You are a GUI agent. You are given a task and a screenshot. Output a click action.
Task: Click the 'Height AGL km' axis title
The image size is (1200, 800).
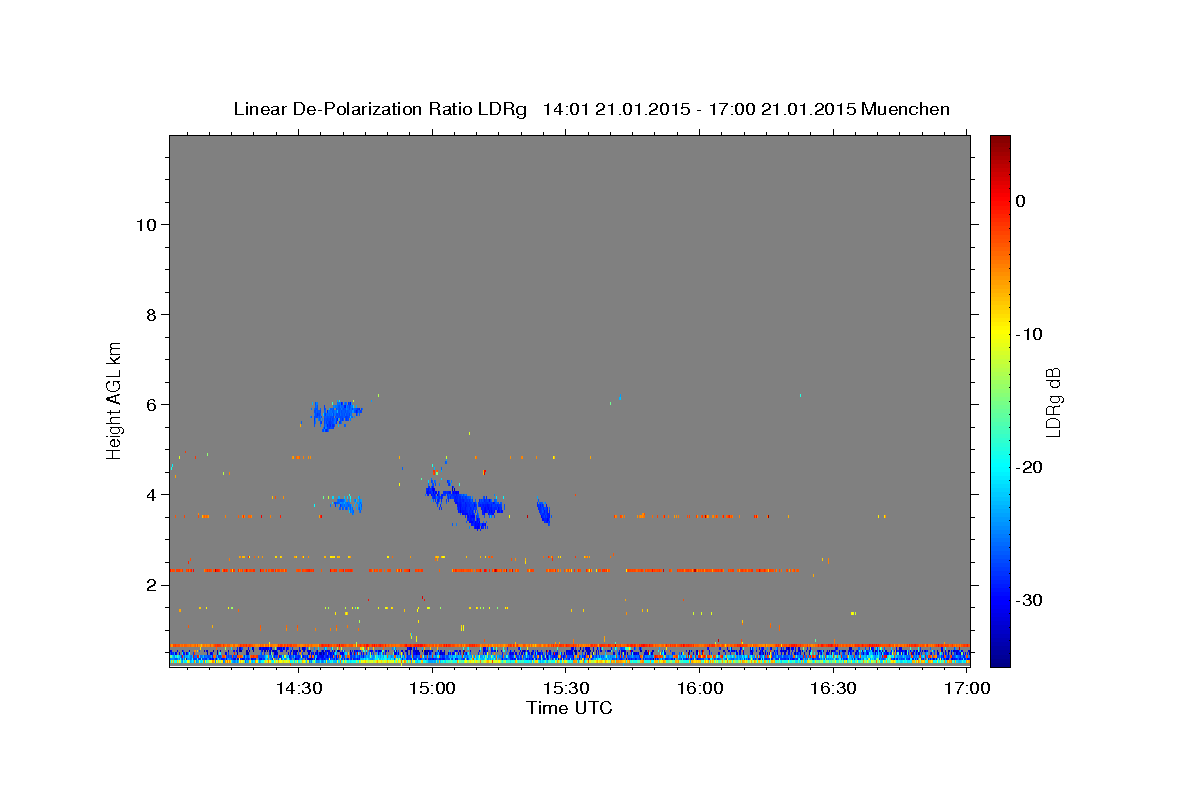pyautogui.click(x=115, y=400)
